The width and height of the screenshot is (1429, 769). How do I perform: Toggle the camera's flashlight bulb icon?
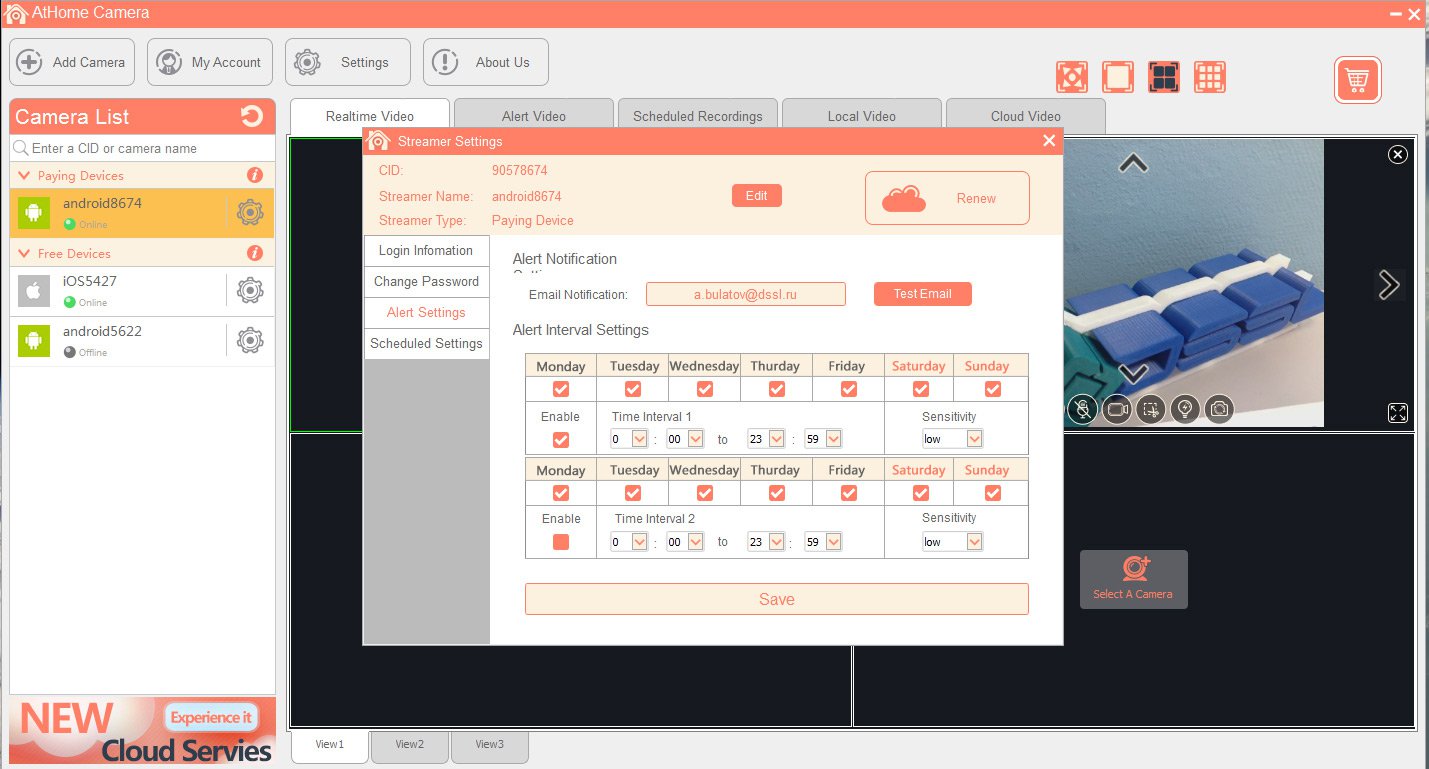(1185, 408)
